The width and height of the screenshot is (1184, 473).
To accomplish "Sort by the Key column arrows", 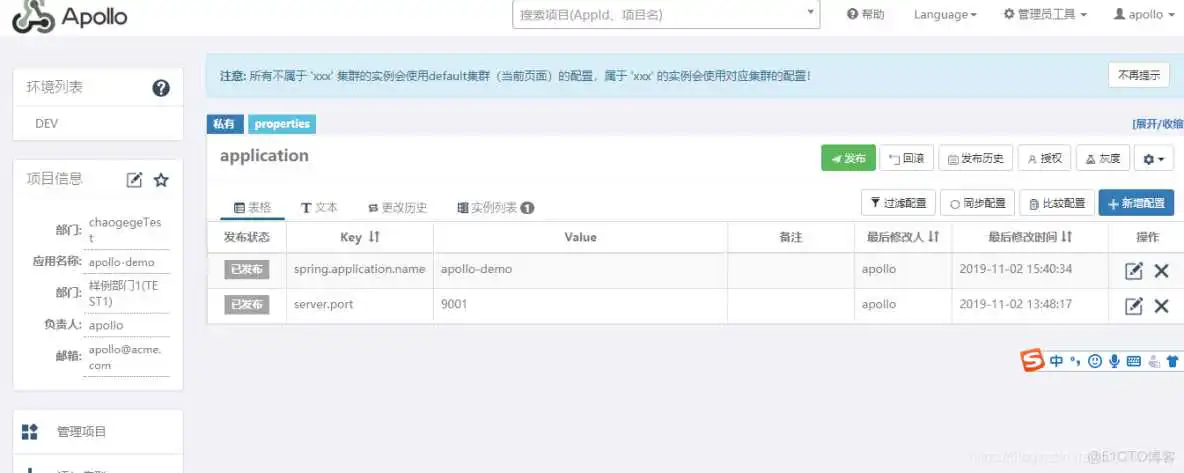I will (374, 237).
